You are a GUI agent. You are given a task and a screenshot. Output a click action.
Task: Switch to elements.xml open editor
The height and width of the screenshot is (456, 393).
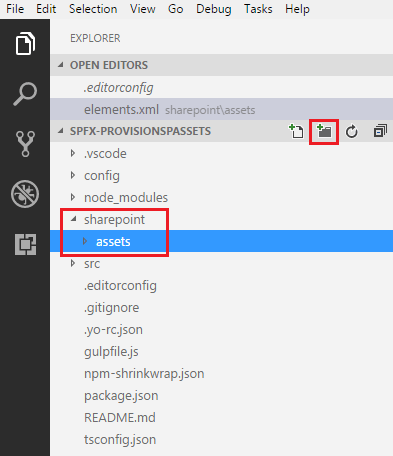click(x=221, y=109)
